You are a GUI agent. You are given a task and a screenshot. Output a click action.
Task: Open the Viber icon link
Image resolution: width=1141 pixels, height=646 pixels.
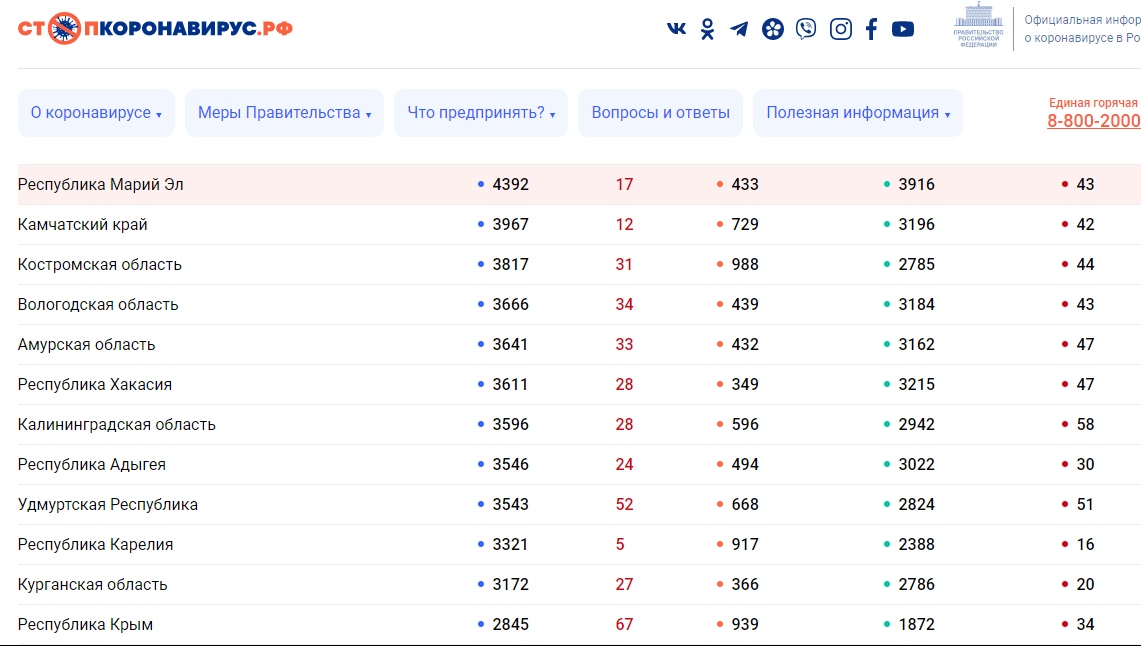[806, 29]
